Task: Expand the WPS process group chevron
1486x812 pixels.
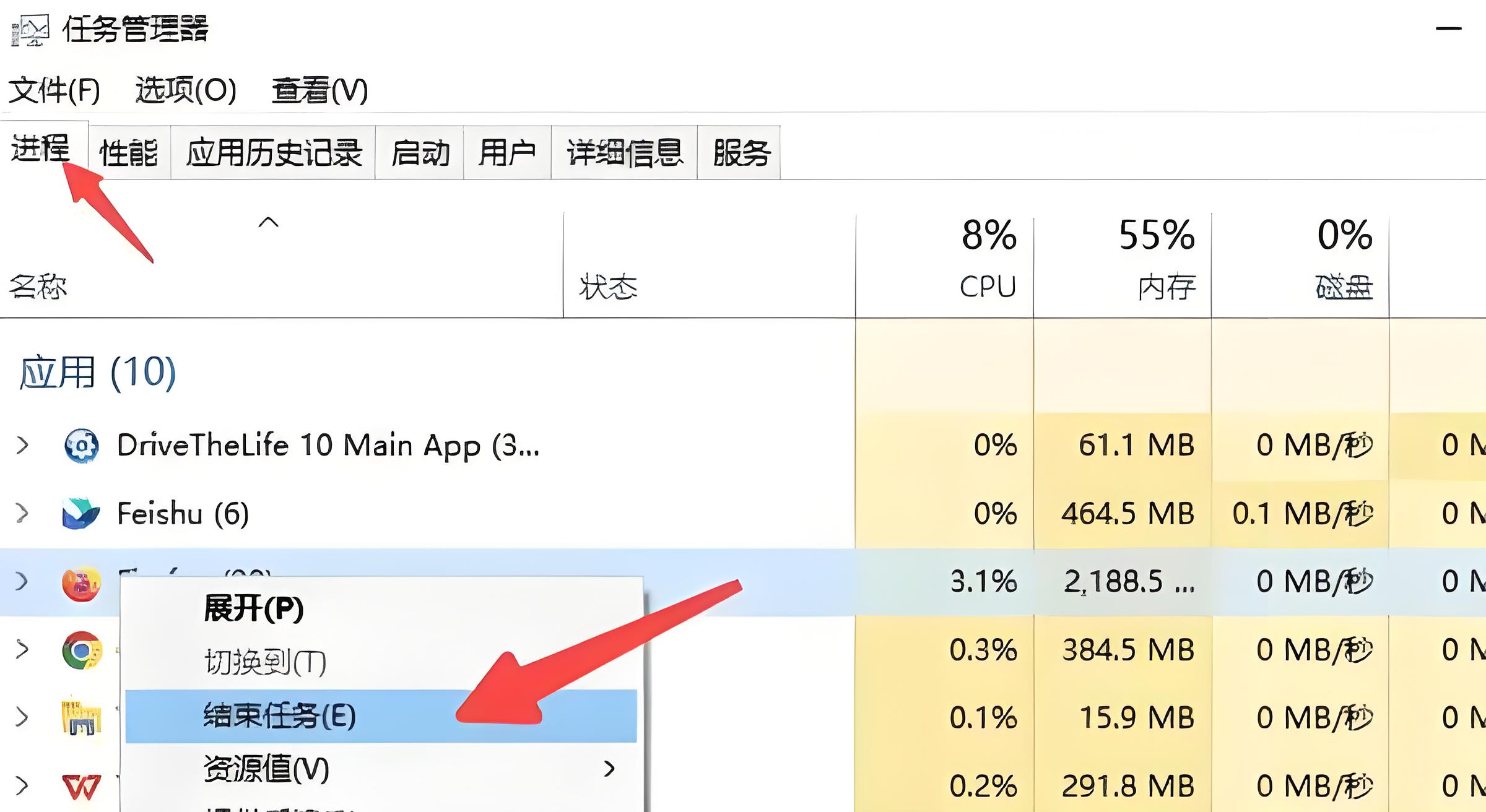Action: coord(22,786)
